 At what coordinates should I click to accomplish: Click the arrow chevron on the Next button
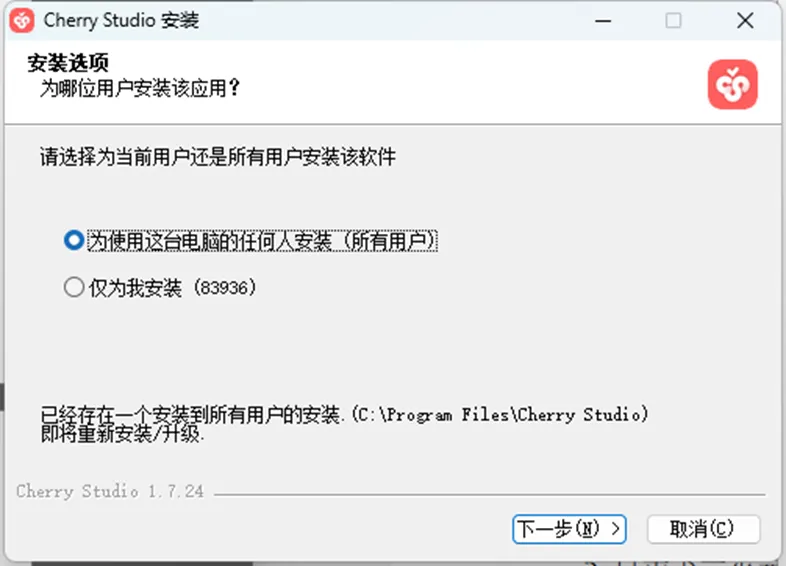[616, 529]
